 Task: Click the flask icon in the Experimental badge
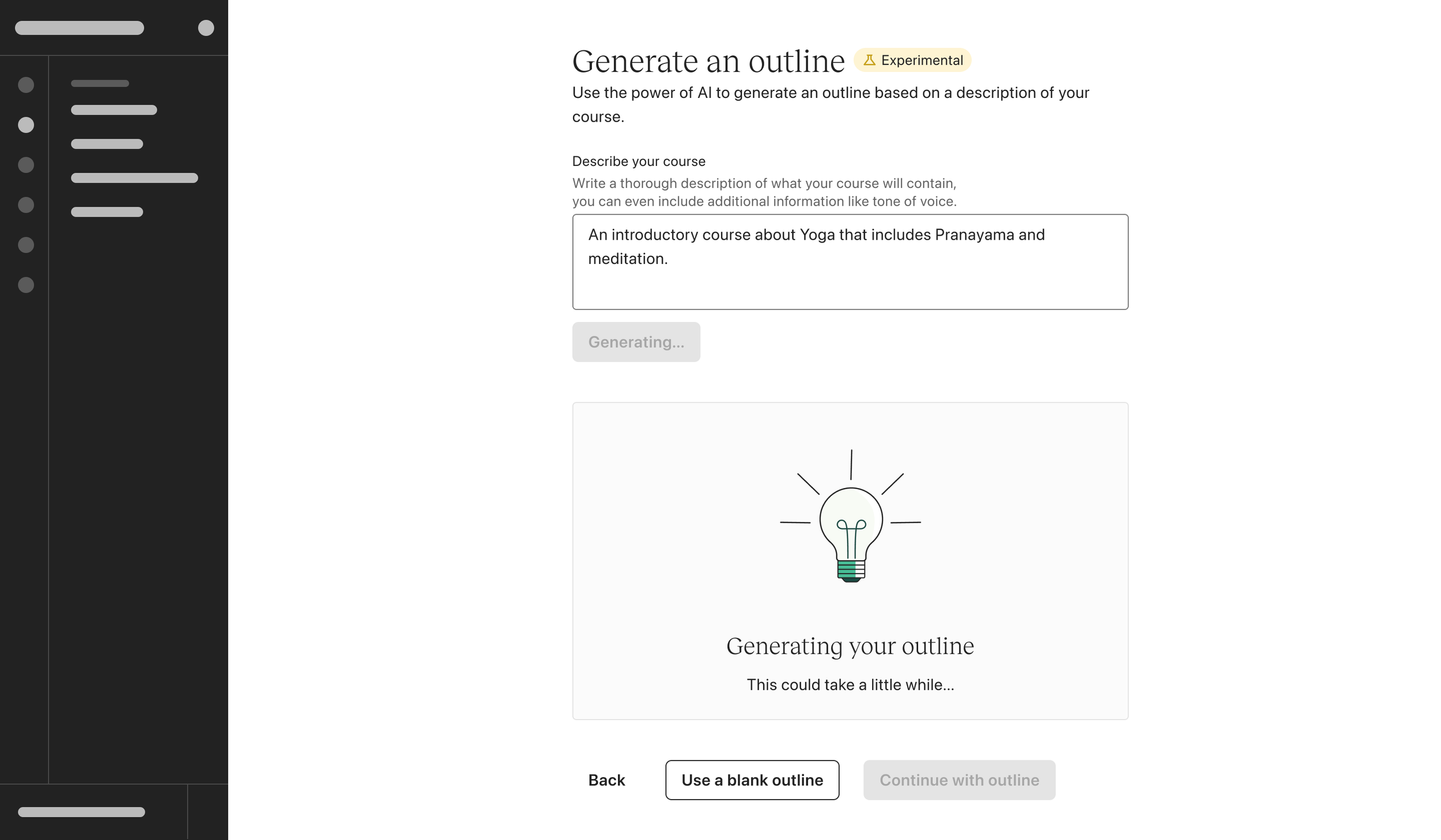pos(869,60)
